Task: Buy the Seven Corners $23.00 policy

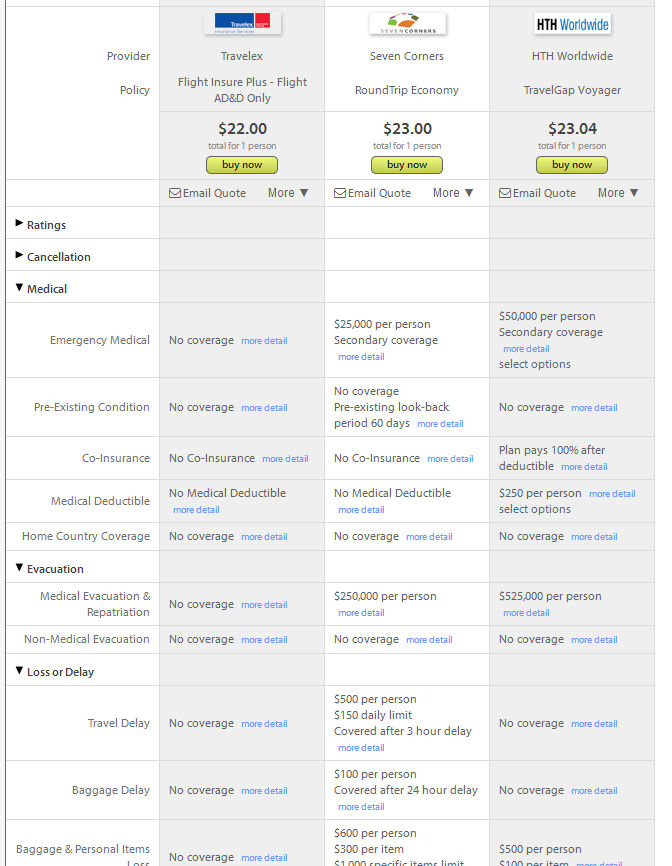Action: [x=407, y=165]
